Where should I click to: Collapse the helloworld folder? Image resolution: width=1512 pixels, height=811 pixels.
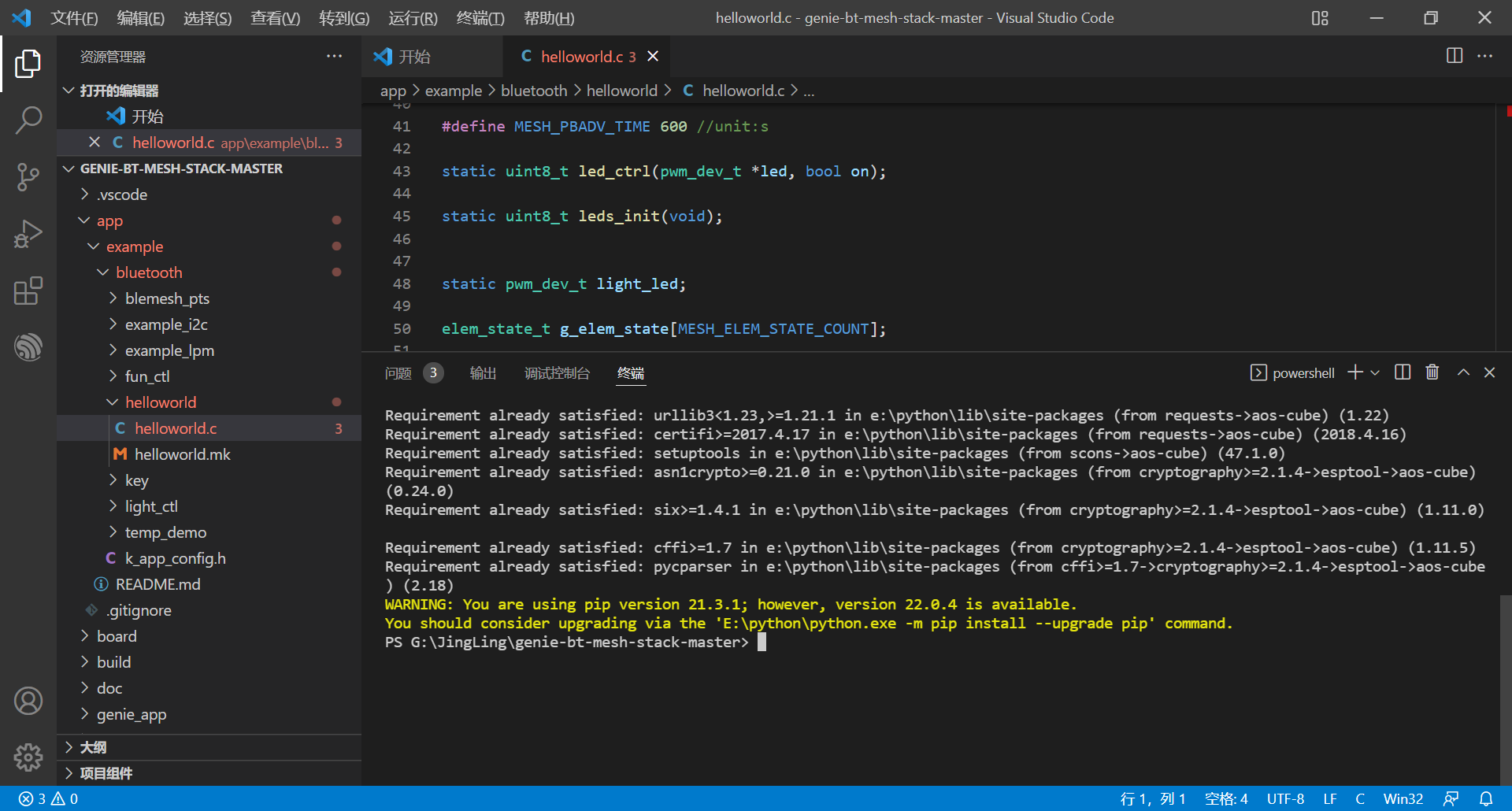161,402
